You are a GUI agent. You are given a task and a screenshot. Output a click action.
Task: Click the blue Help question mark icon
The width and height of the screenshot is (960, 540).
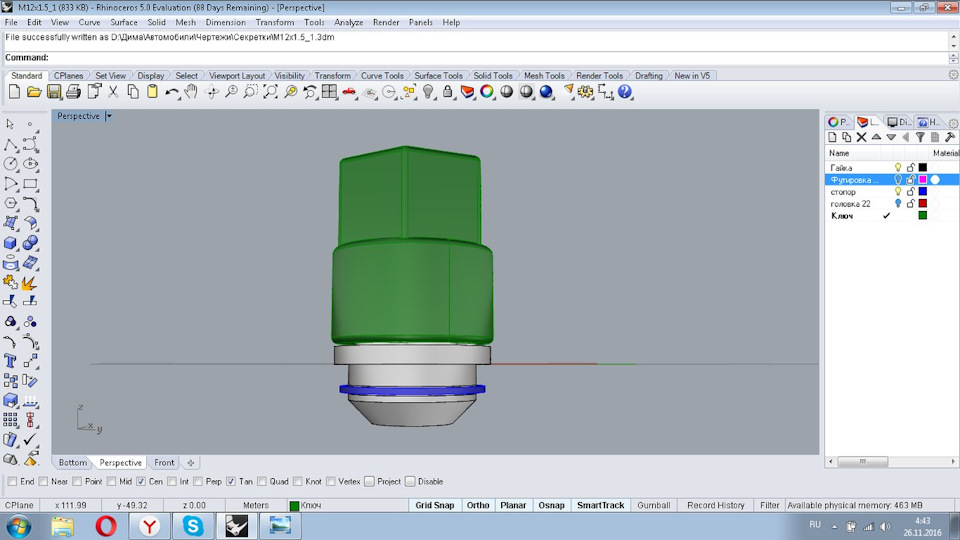pos(624,92)
